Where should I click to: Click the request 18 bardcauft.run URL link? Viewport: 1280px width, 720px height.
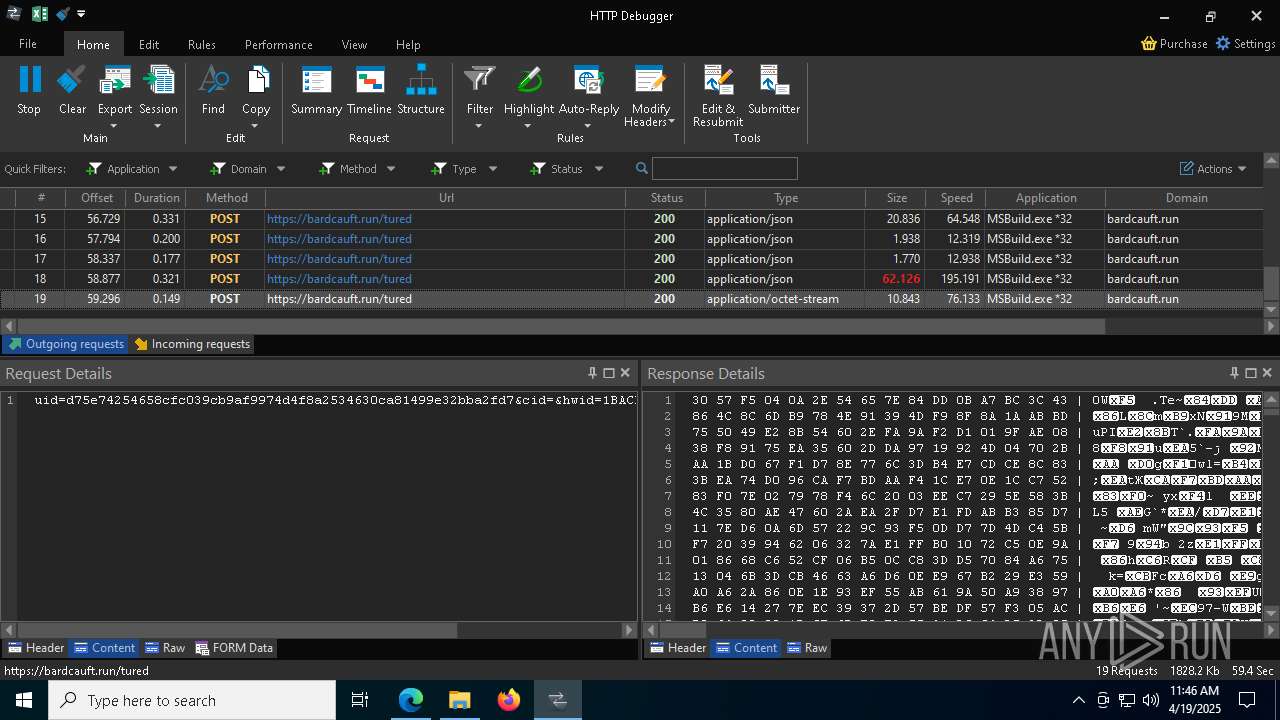(339, 279)
